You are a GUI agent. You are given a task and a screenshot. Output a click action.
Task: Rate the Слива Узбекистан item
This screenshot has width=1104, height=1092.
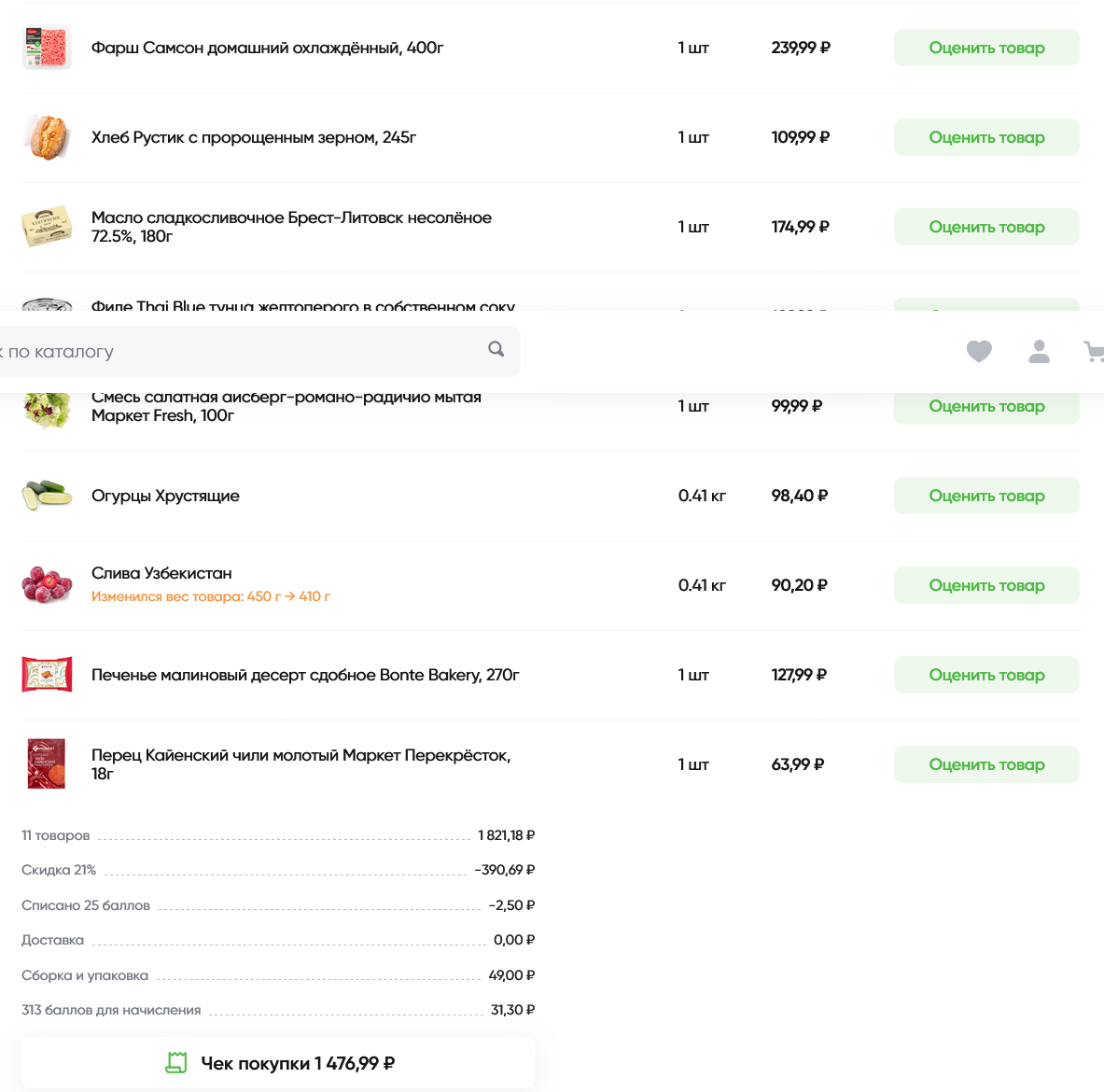(986, 585)
